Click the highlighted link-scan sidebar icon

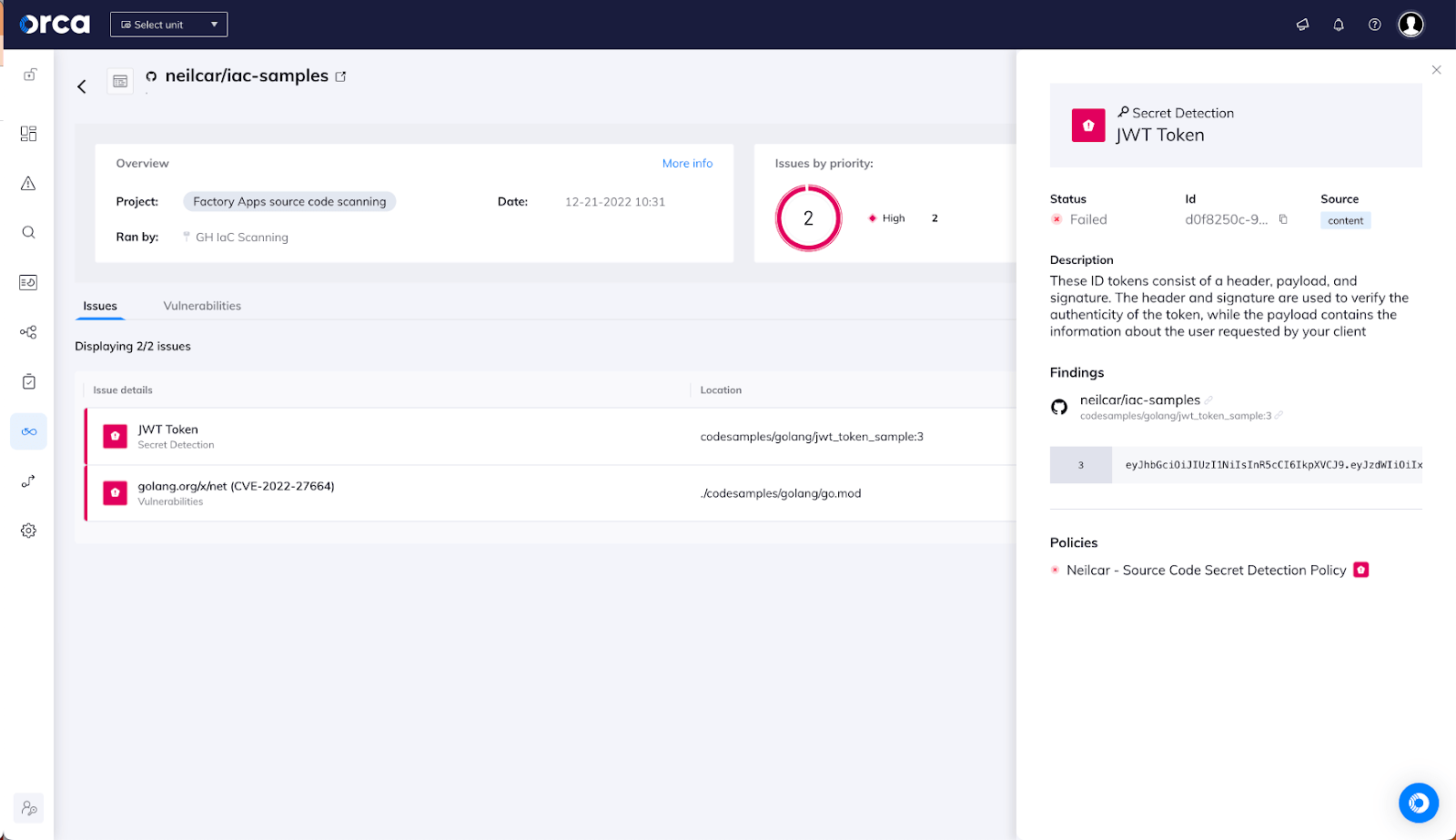point(28,430)
